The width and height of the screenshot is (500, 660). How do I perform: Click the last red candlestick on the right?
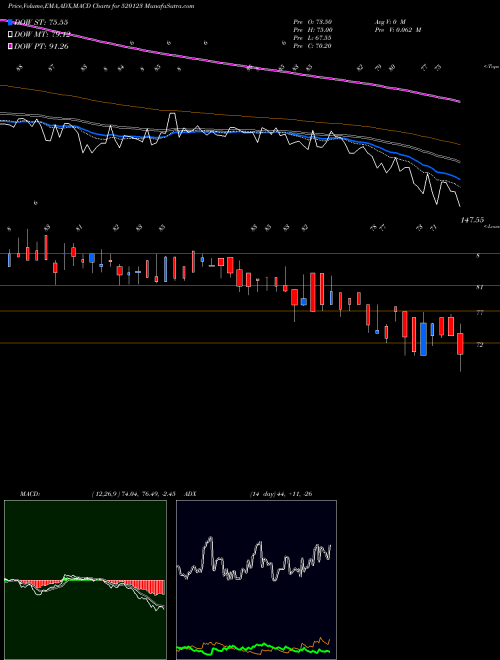click(x=460, y=343)
